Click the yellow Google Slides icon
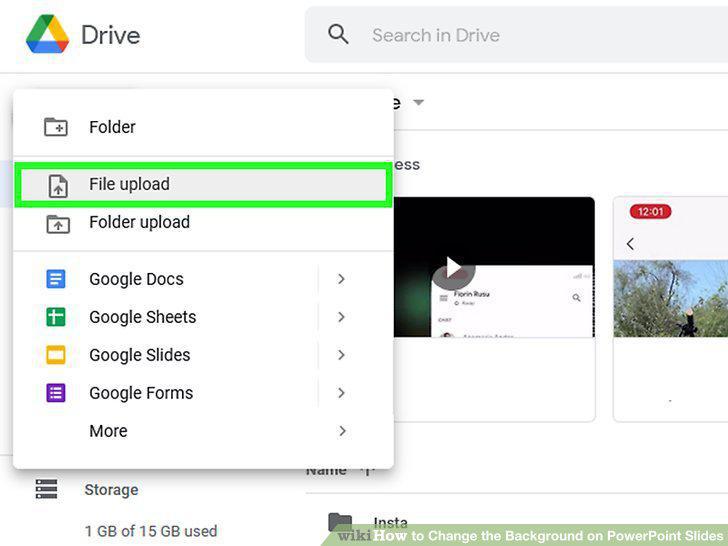Screen dimensions: 728x546 pyautogui.click(x=56, y=355)
